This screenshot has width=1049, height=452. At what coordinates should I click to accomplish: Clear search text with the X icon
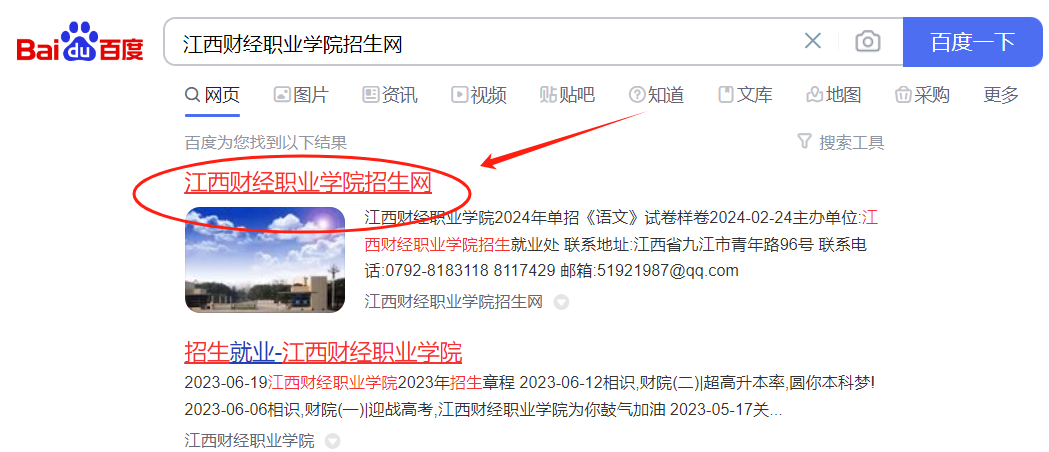[x=812, y=41]
